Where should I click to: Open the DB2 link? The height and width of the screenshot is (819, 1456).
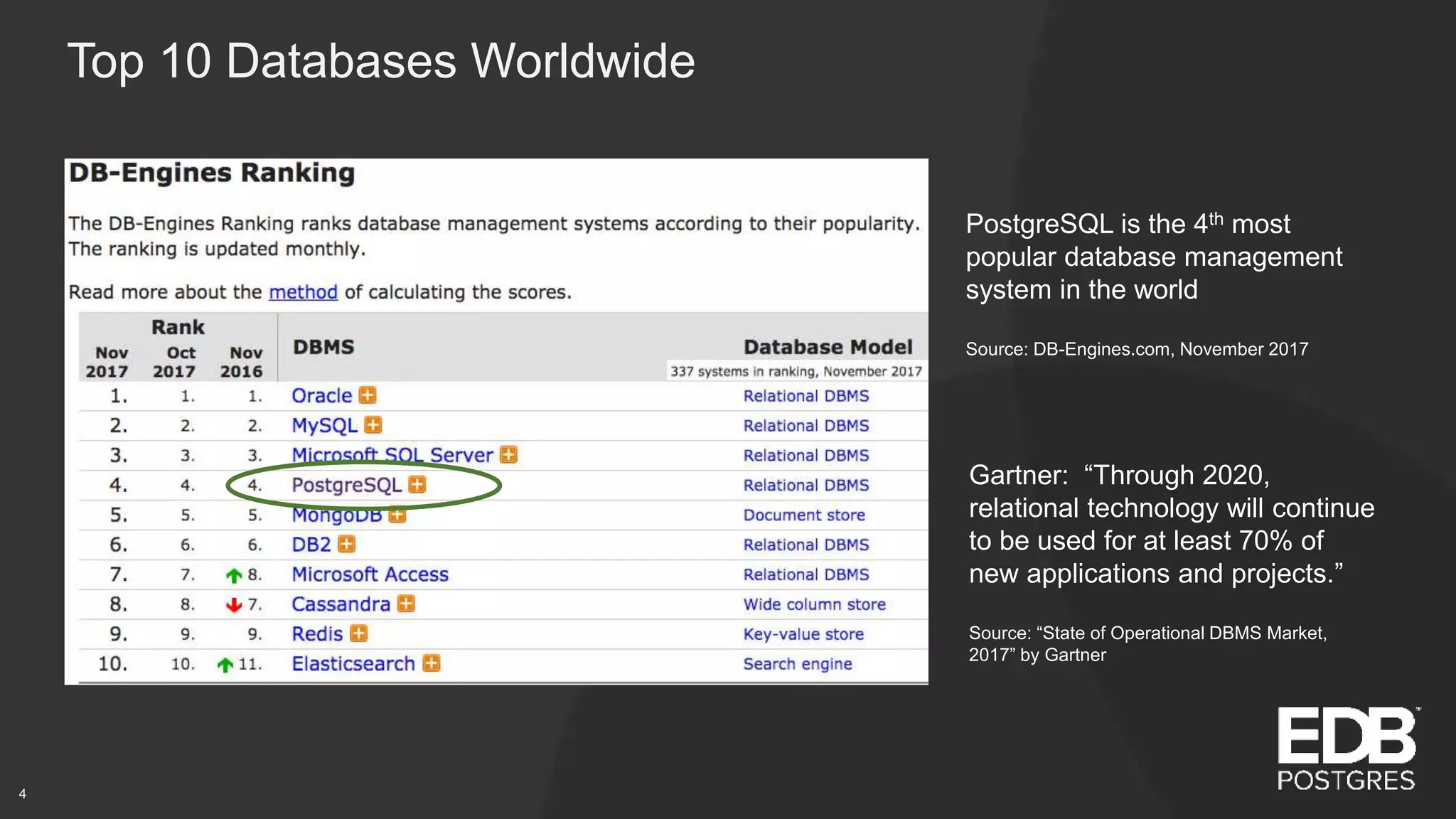click(x=311, y=545)
